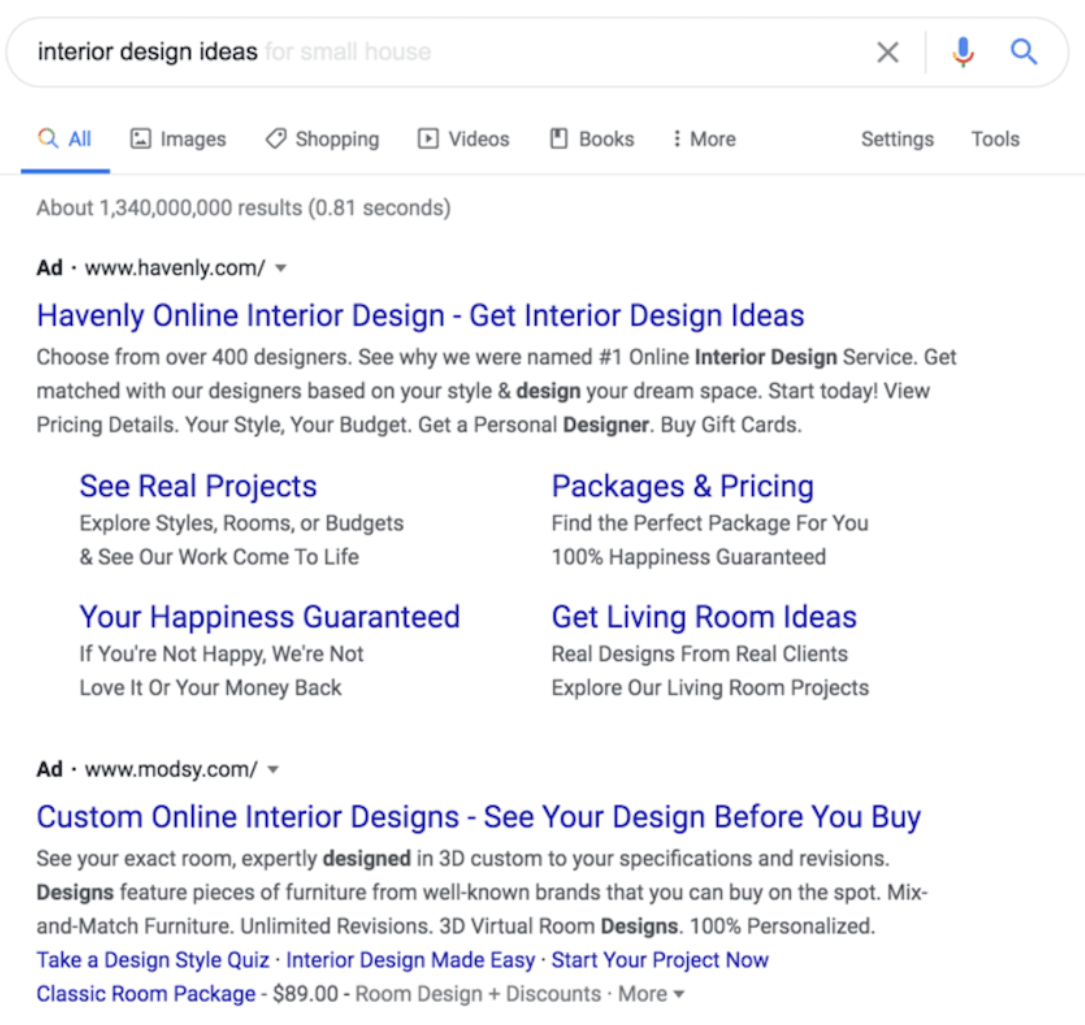
Task: Open the Havenly Online Interior Design headline
Action: point(420,316)
